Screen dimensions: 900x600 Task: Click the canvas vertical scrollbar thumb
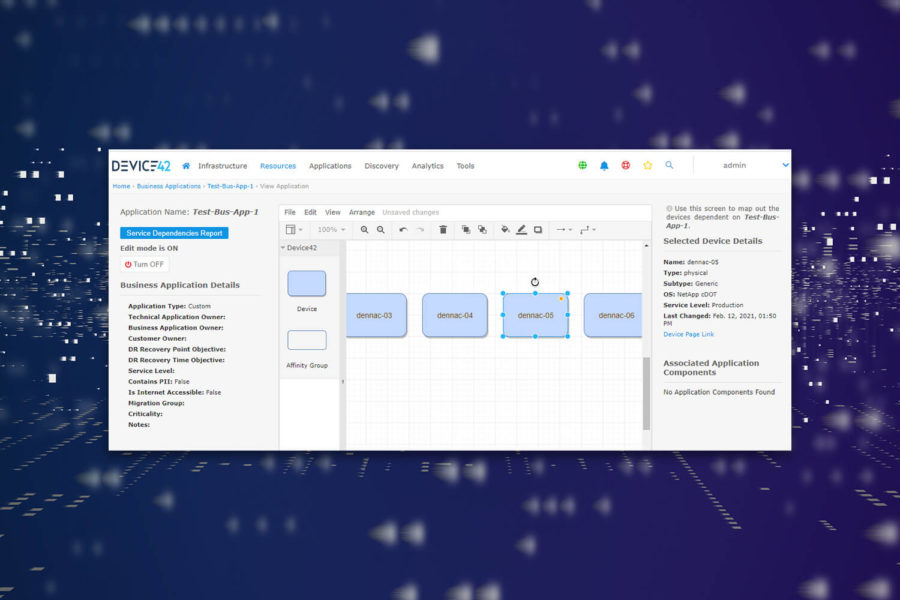[646, 393]
